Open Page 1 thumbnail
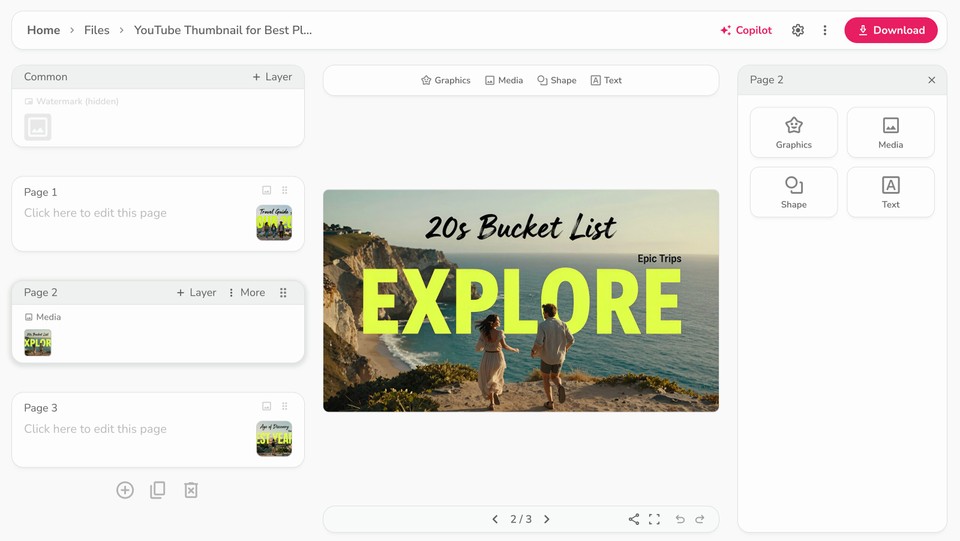The width and height of the screenshot is (960, 541). pos(274,223)
